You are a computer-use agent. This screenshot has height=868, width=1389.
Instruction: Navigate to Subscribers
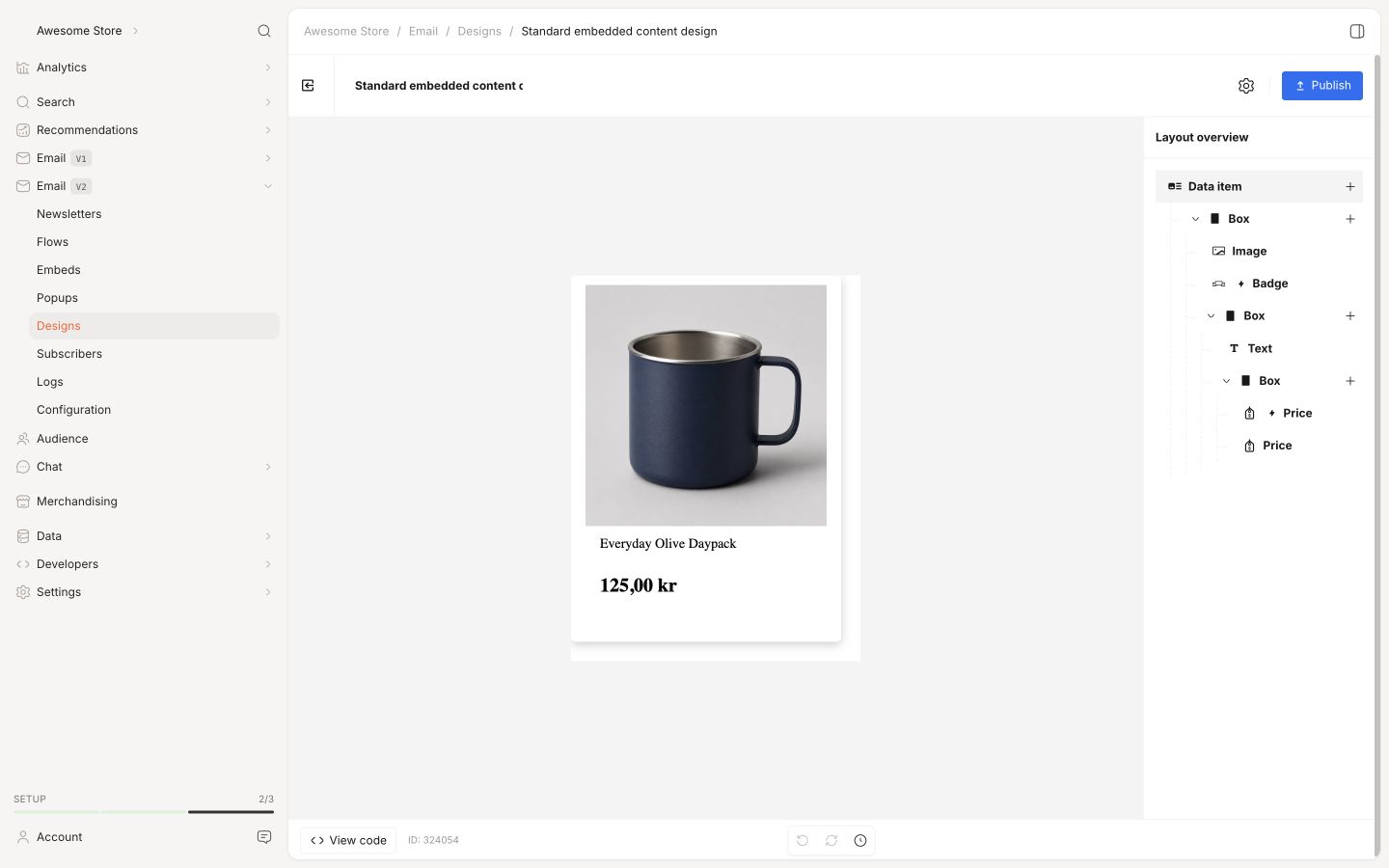(x=69, y=354)
